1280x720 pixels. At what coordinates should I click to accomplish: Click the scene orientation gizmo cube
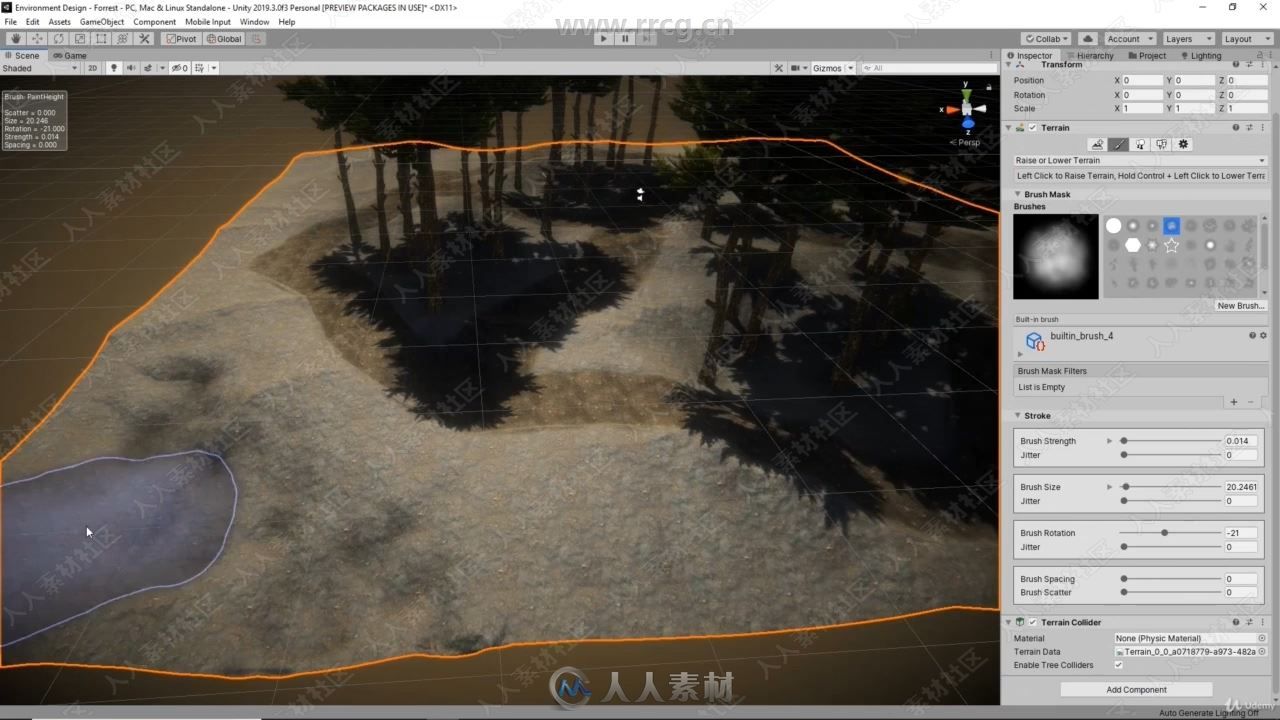pyautogui.click(x=967, y=108)
